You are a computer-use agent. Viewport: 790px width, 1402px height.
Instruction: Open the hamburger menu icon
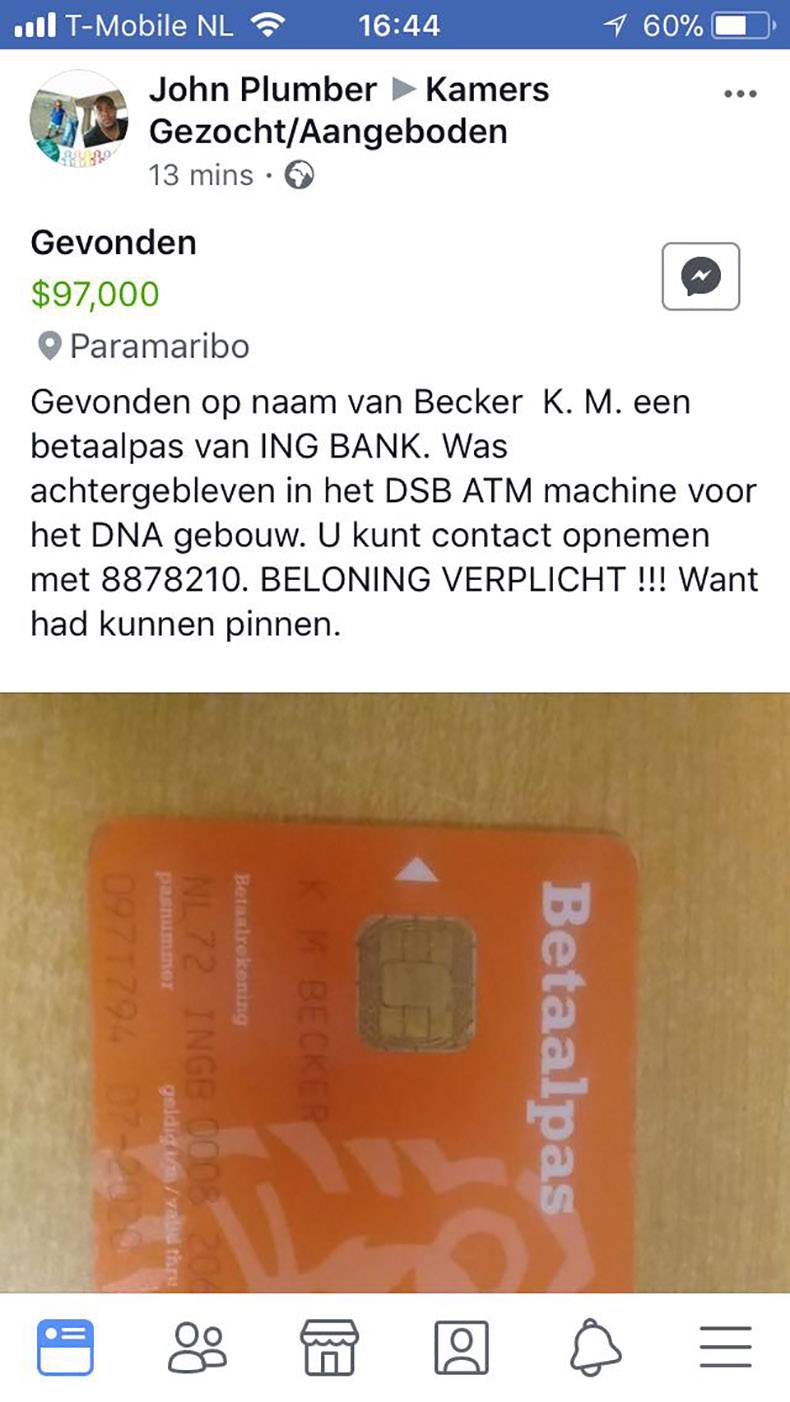(725, 1347)
